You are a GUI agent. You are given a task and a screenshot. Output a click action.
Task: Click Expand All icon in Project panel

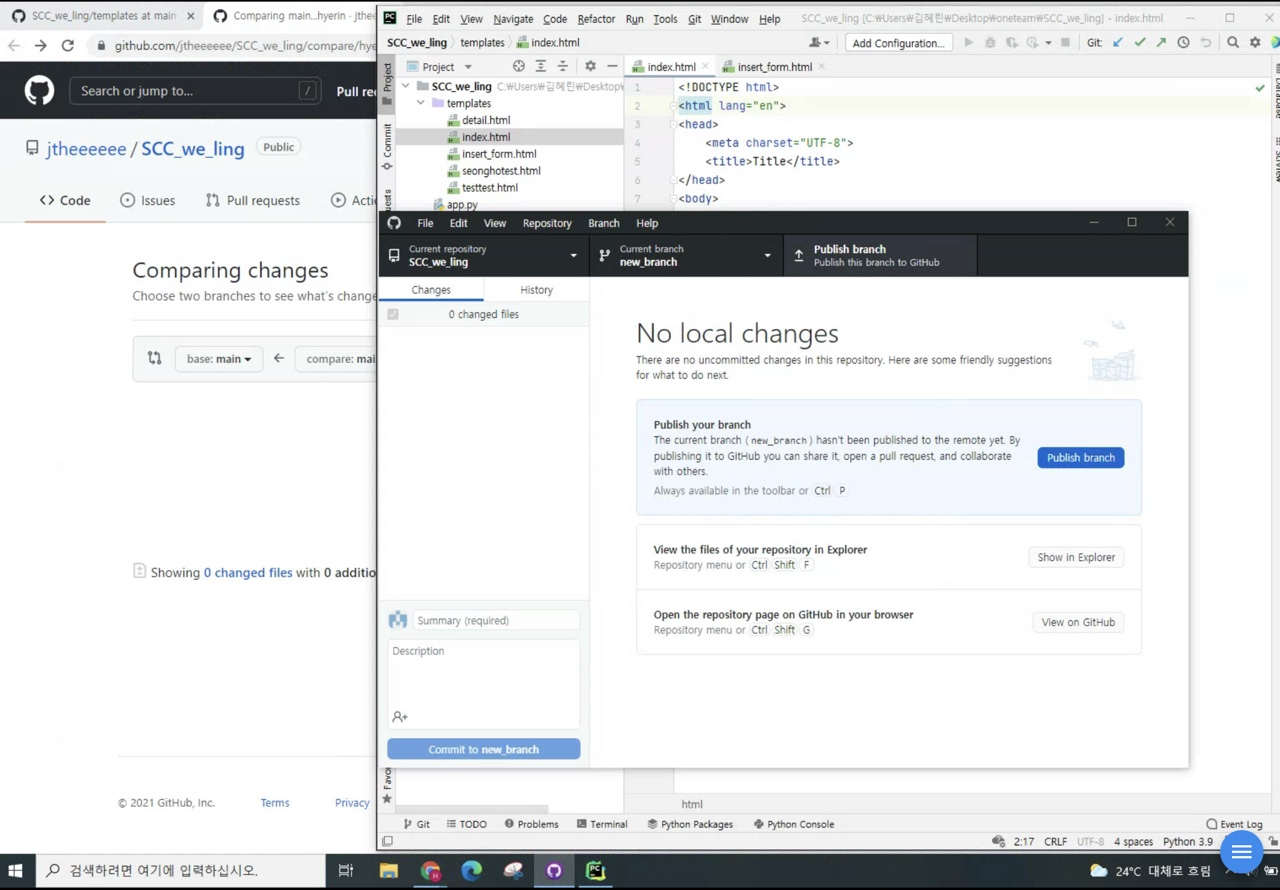[540, 66]
